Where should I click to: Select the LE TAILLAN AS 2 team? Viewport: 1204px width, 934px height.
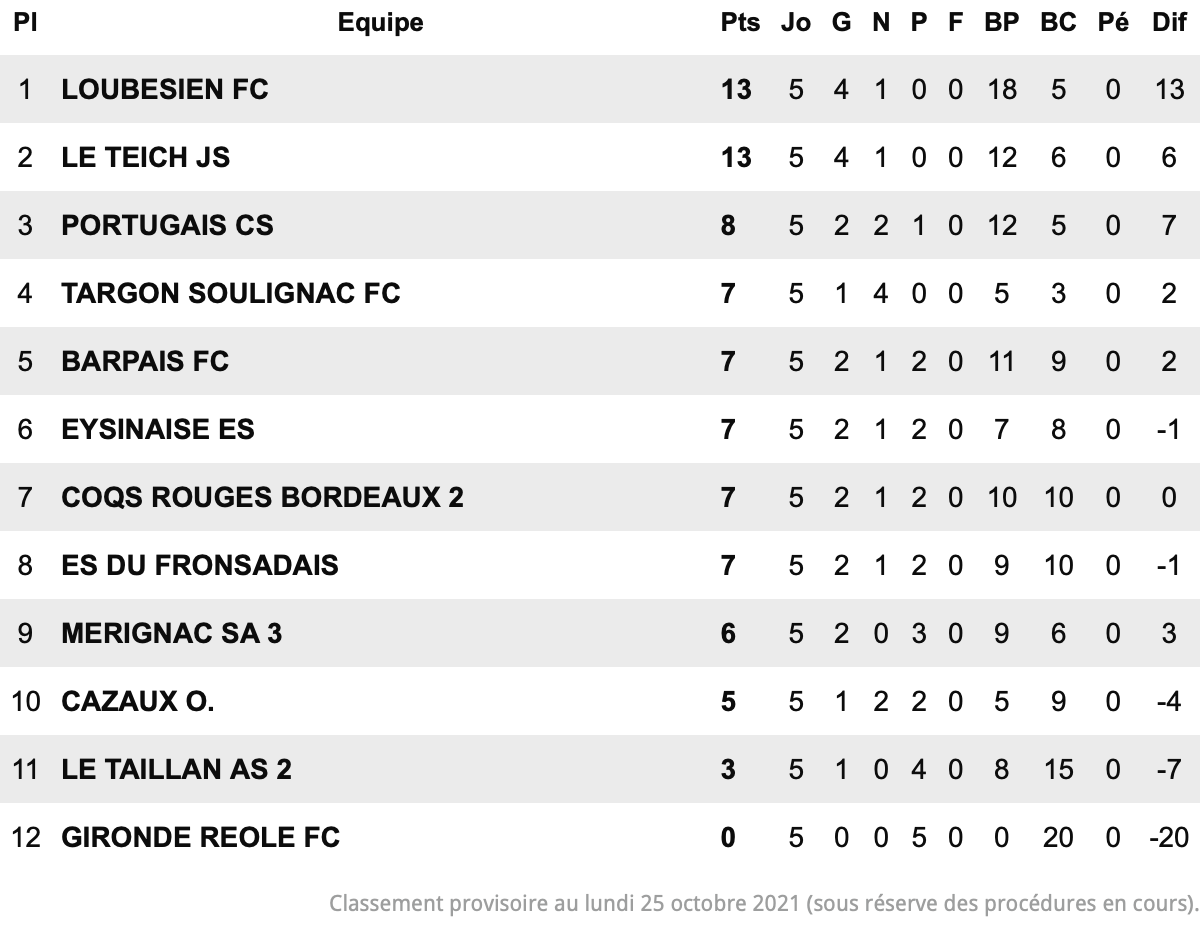coord(177,770)
